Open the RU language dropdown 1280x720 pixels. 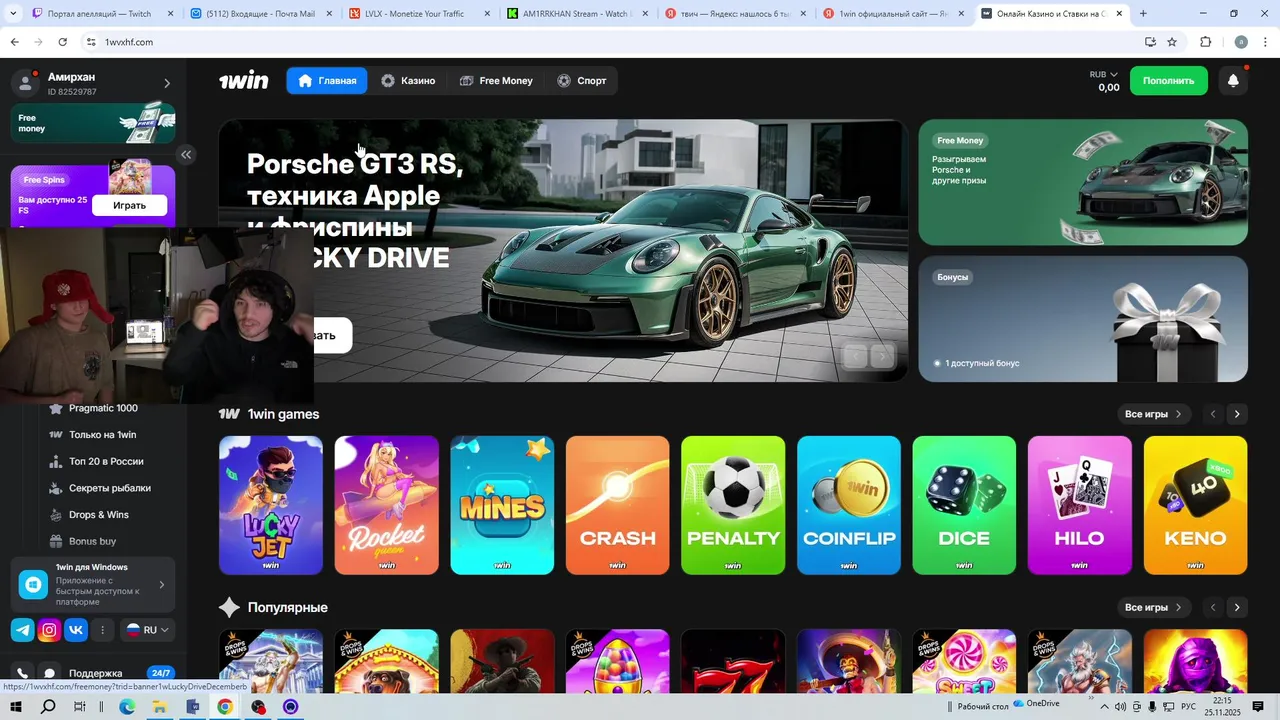(147, 630)
